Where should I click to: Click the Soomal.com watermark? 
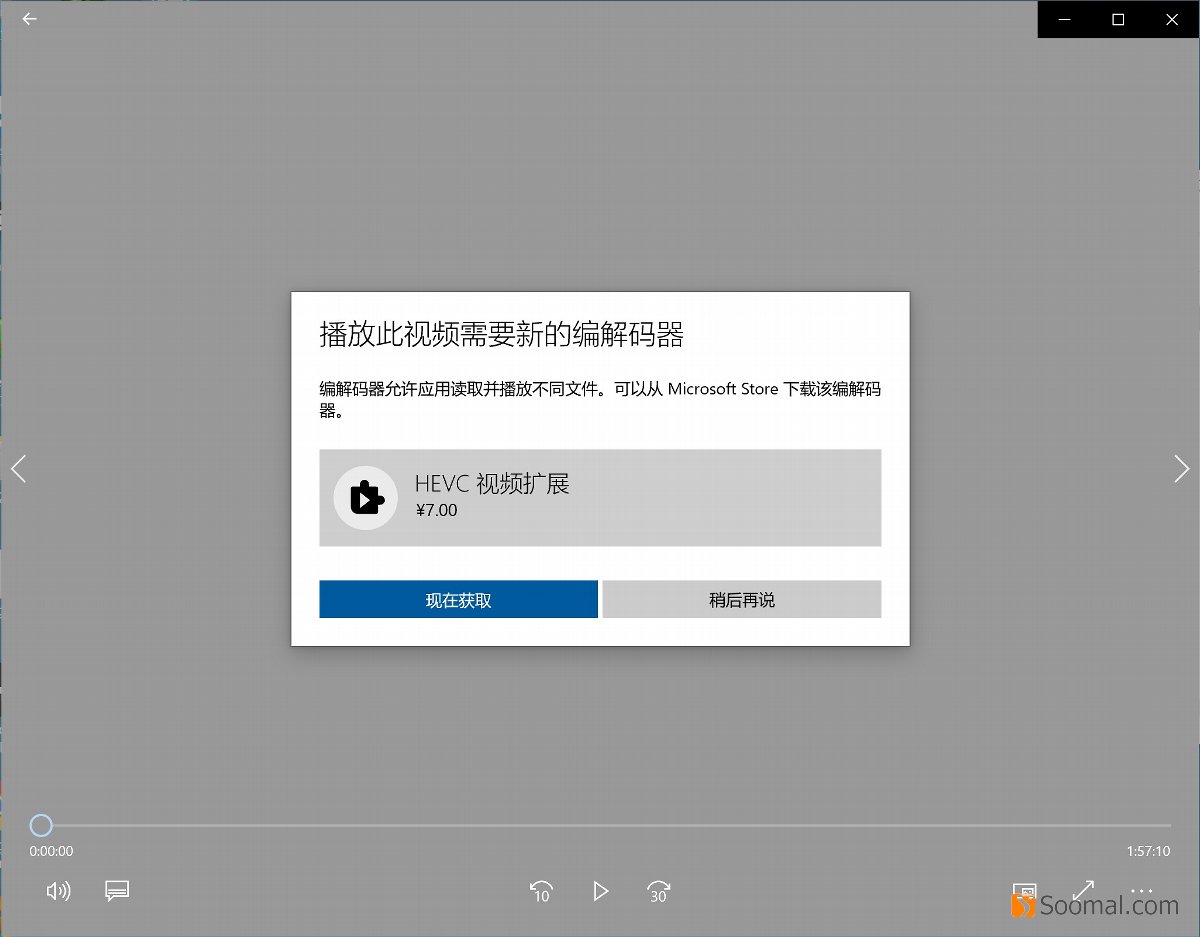pyautogui.click(x=1100, y=906)
